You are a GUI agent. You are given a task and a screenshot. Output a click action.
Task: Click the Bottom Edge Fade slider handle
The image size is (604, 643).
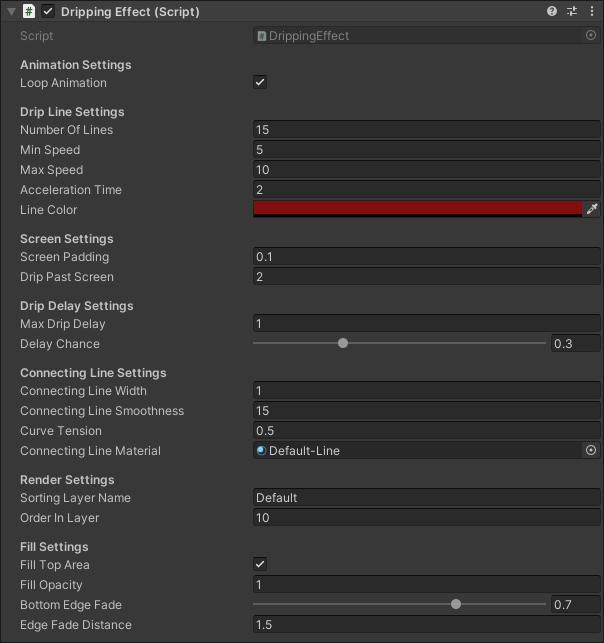coord(456,604)
